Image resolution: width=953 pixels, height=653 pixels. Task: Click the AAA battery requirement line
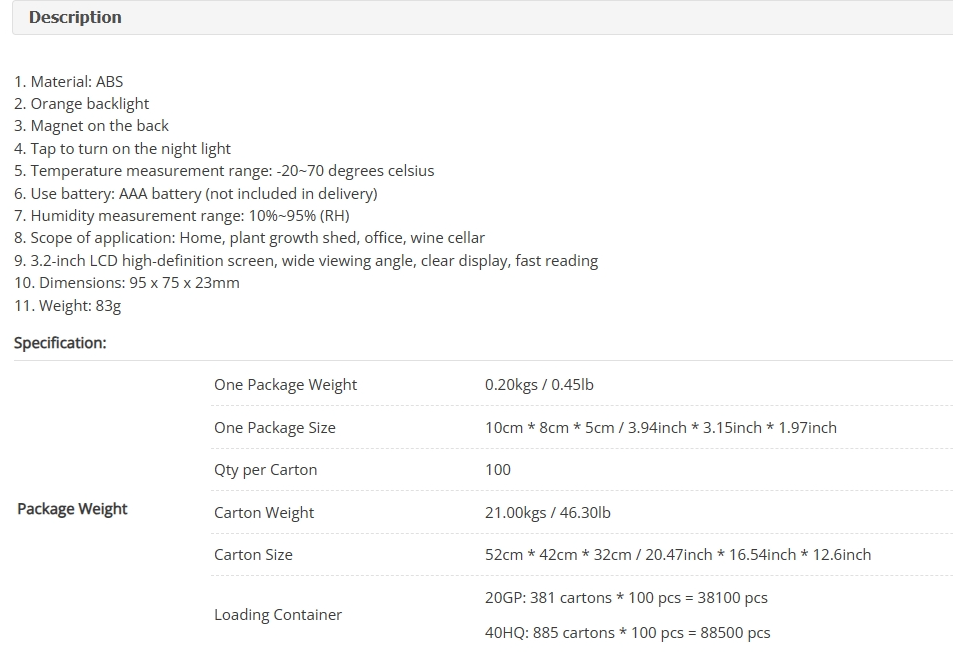196,193
